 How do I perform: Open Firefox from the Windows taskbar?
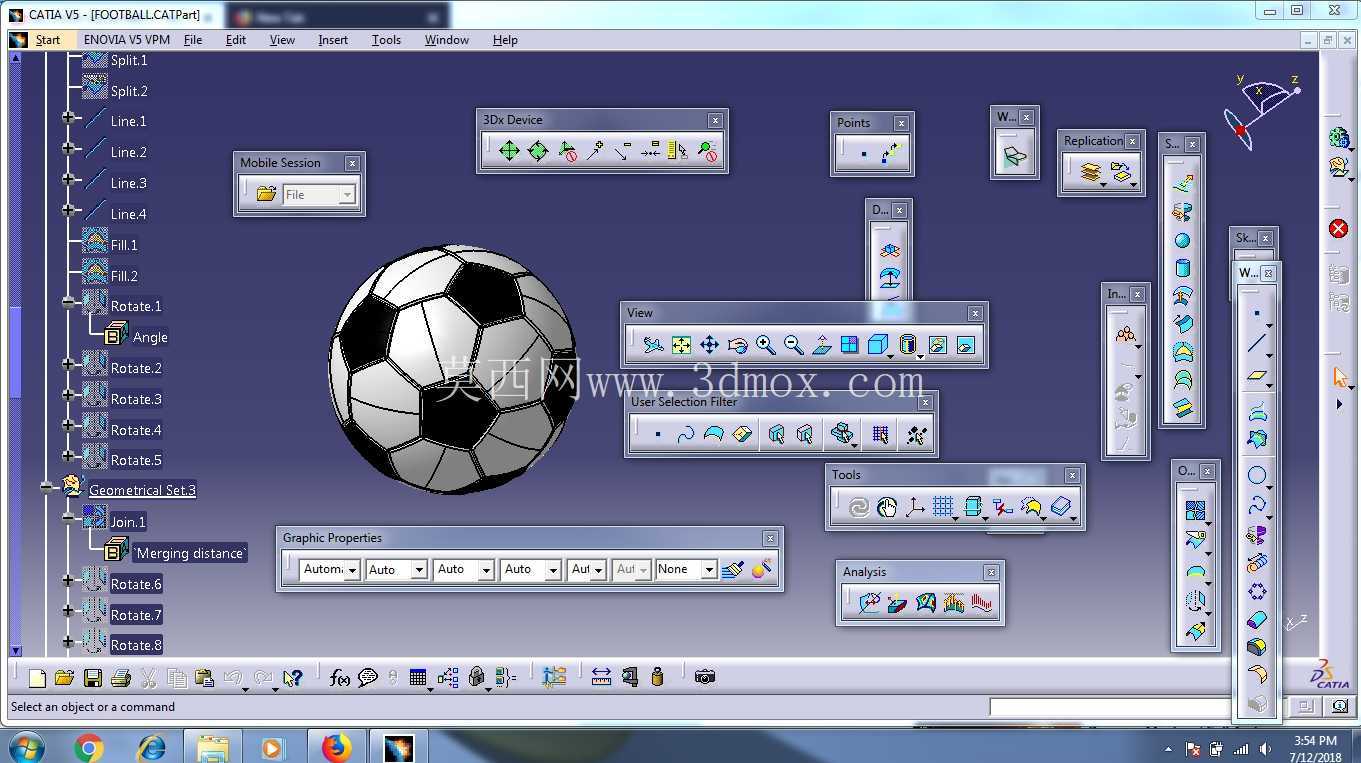pos(337,748)
